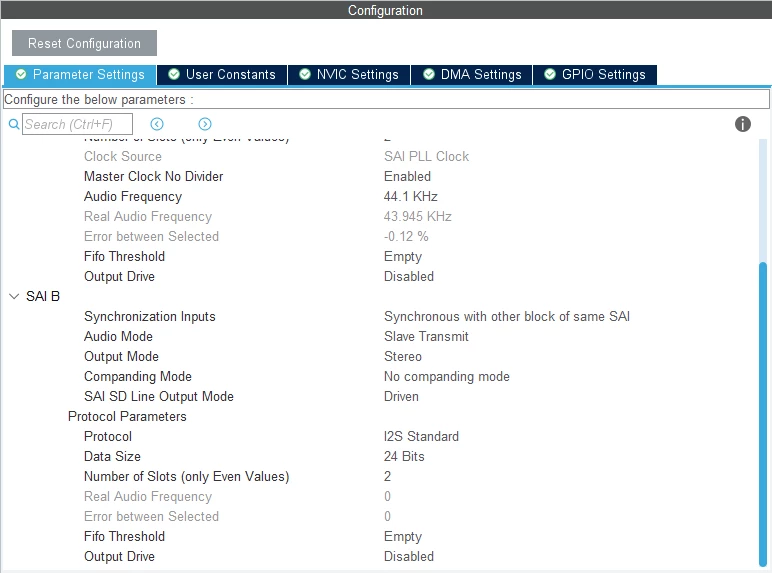The width and height of the screenshot is (772, 573).
Task: Go to next search result arrow
Action: tap(205, 124)
